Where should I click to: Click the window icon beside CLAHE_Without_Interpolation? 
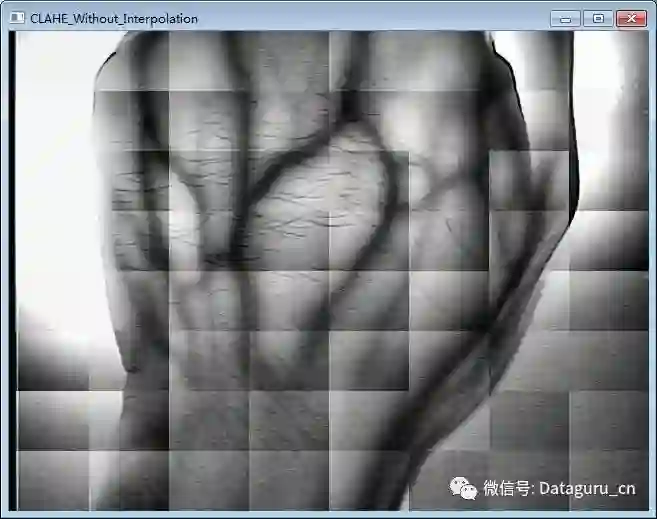[17, 18]
